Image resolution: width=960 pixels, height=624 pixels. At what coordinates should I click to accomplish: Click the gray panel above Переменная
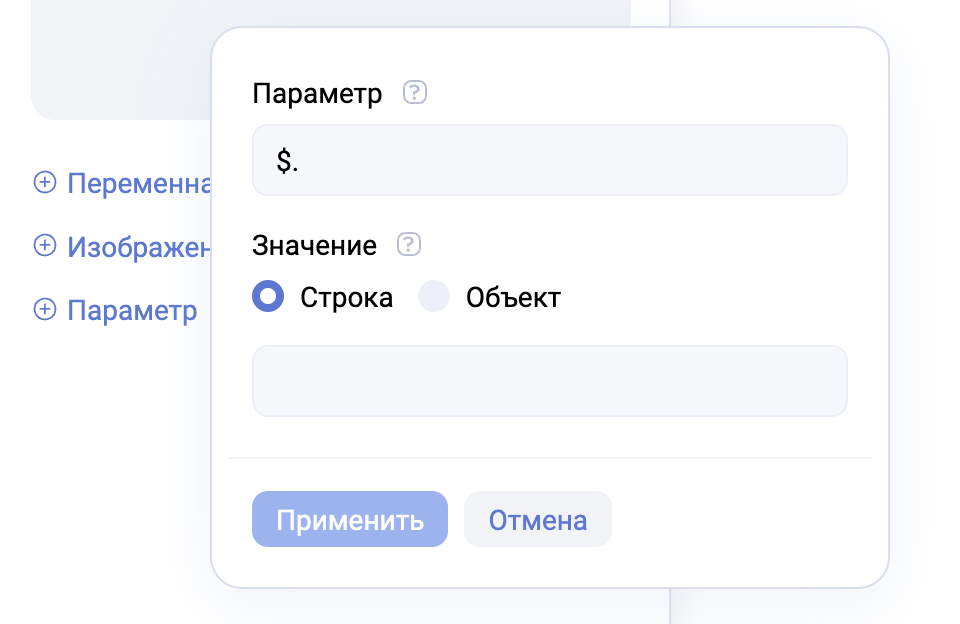(120, 60)
